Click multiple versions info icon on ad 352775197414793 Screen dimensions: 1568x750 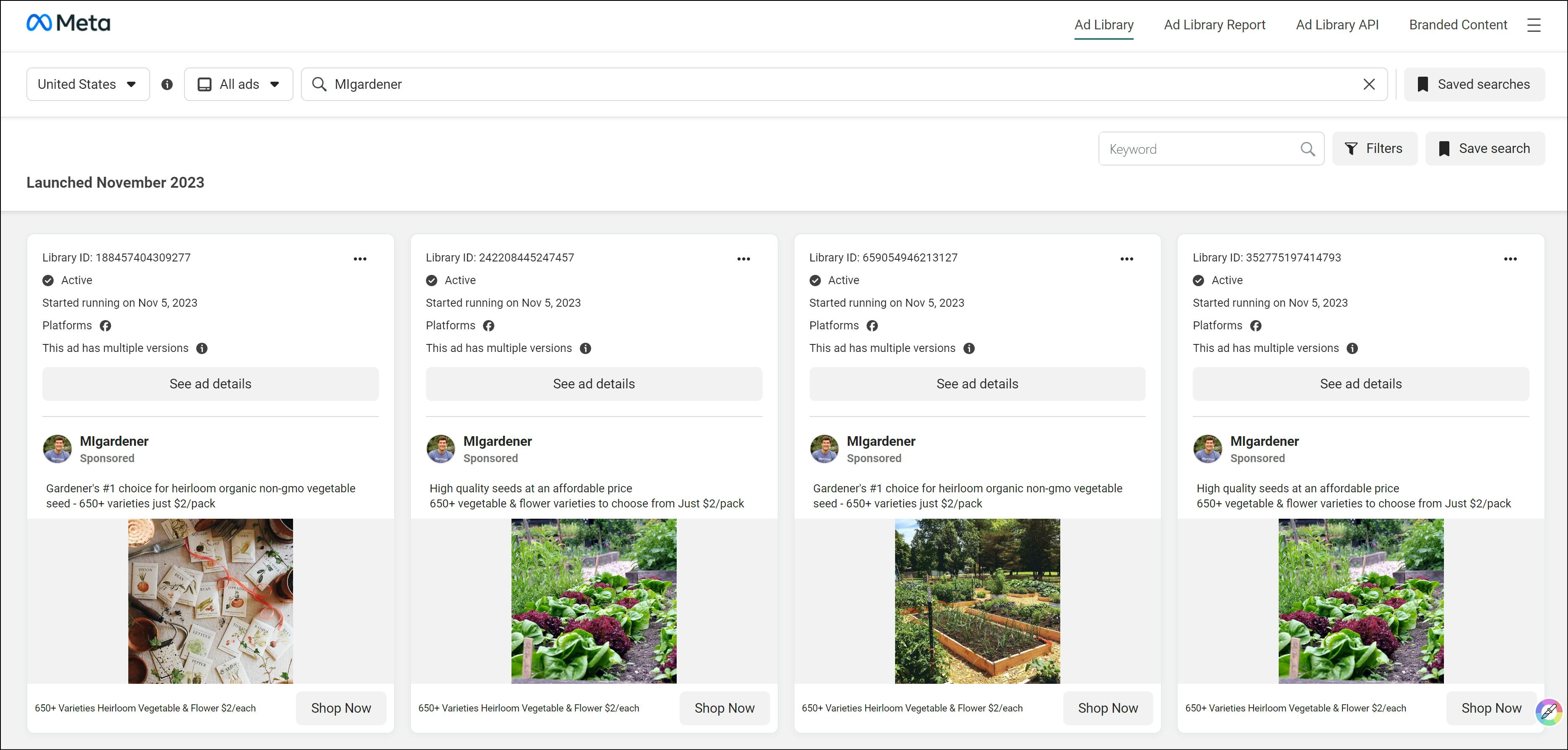click(x=1353, y=349)
